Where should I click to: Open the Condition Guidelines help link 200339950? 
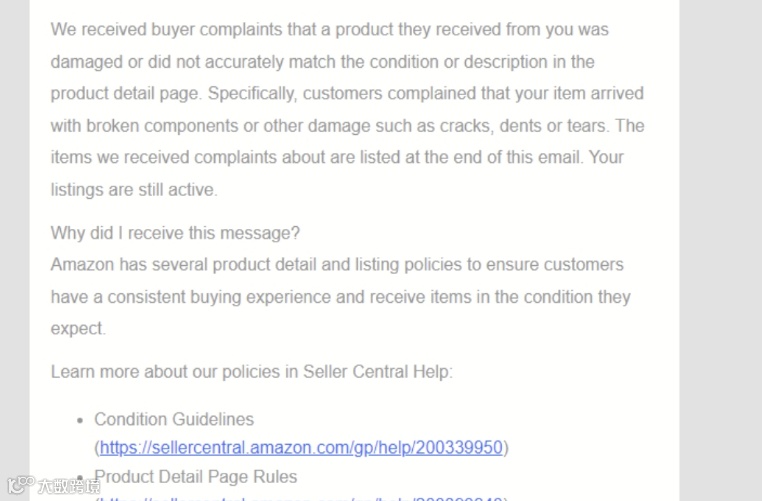pyautogui.click(x=301, y=447)
